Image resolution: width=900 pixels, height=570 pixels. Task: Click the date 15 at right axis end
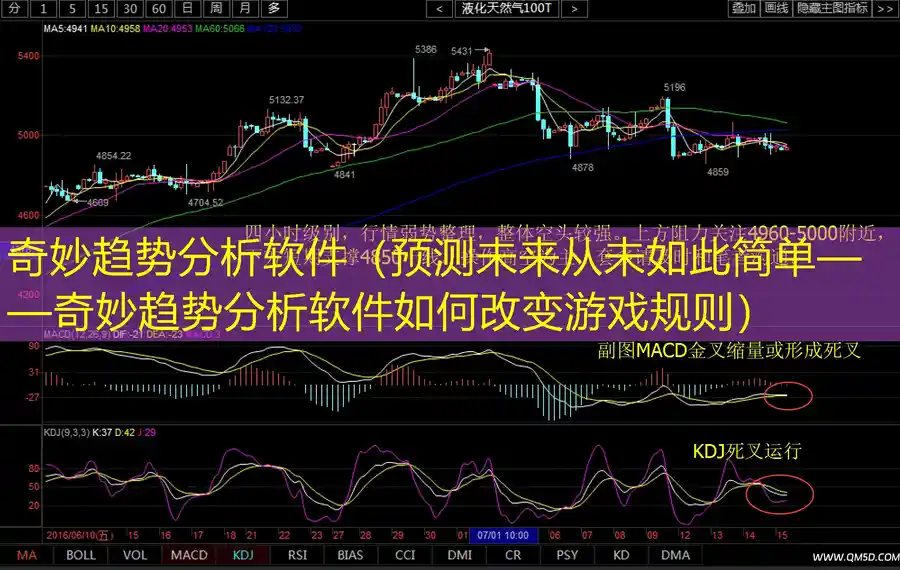click(782, 535)
